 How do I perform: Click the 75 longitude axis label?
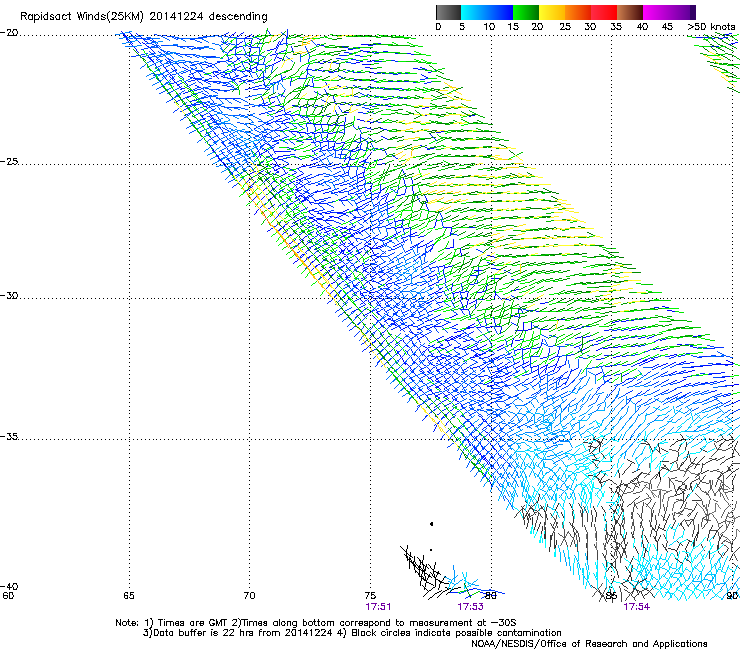point(370,596)
